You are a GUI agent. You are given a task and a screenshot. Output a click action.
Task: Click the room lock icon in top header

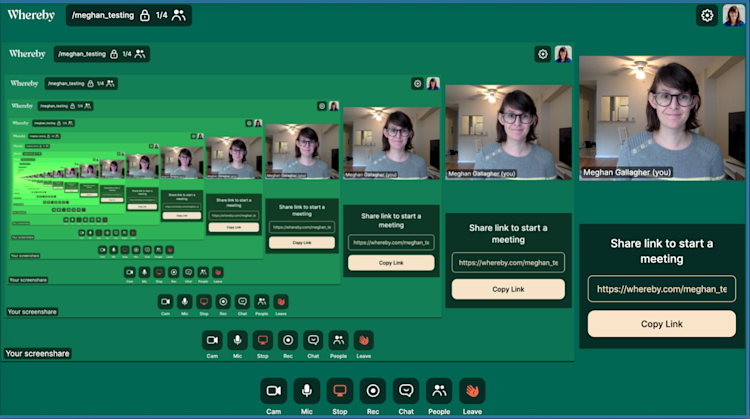(x=144, y=15)
